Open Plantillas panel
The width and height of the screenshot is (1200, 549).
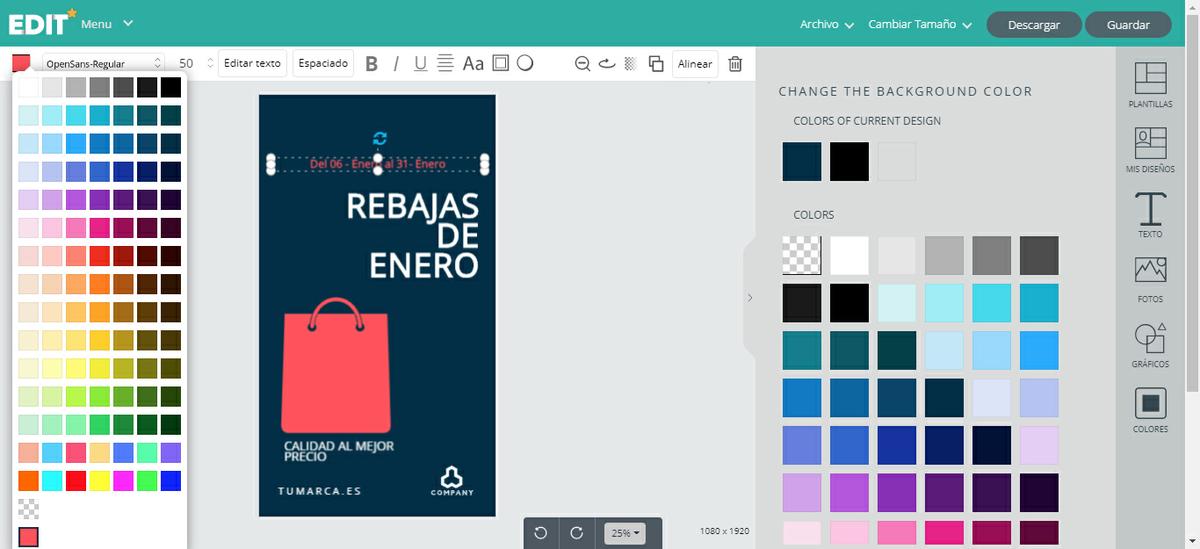coord(1150,85)
